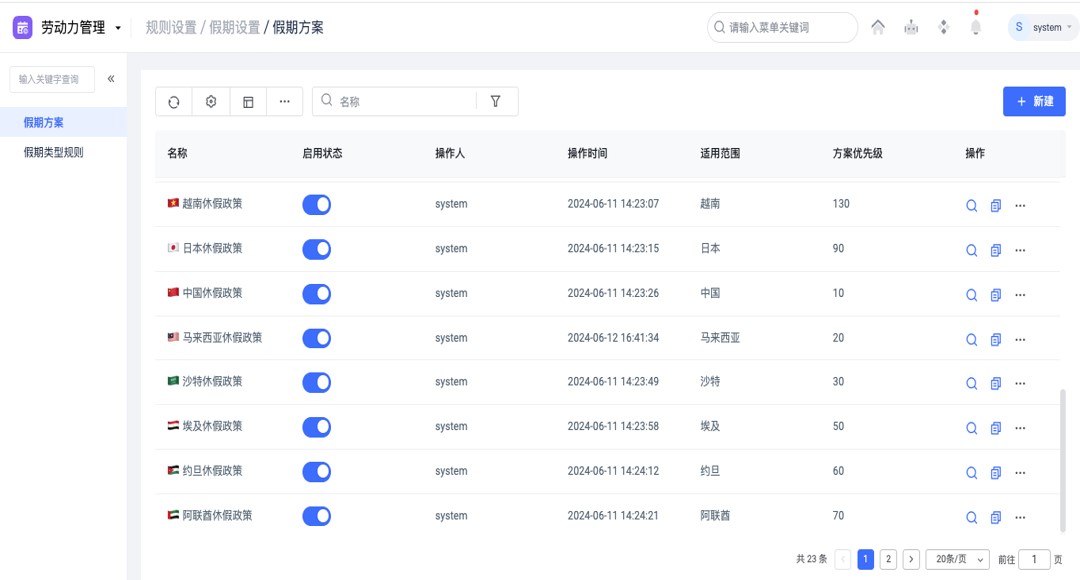Viewport: 1080px width, 580px height.
Task: Click the 新建 button
Action: pos(1034,102)
